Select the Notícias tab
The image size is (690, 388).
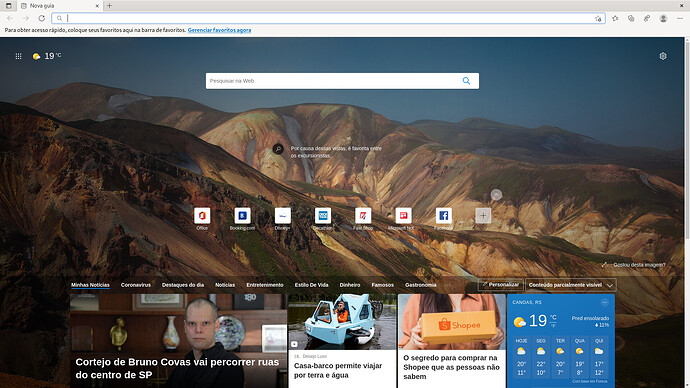point(225,285)
